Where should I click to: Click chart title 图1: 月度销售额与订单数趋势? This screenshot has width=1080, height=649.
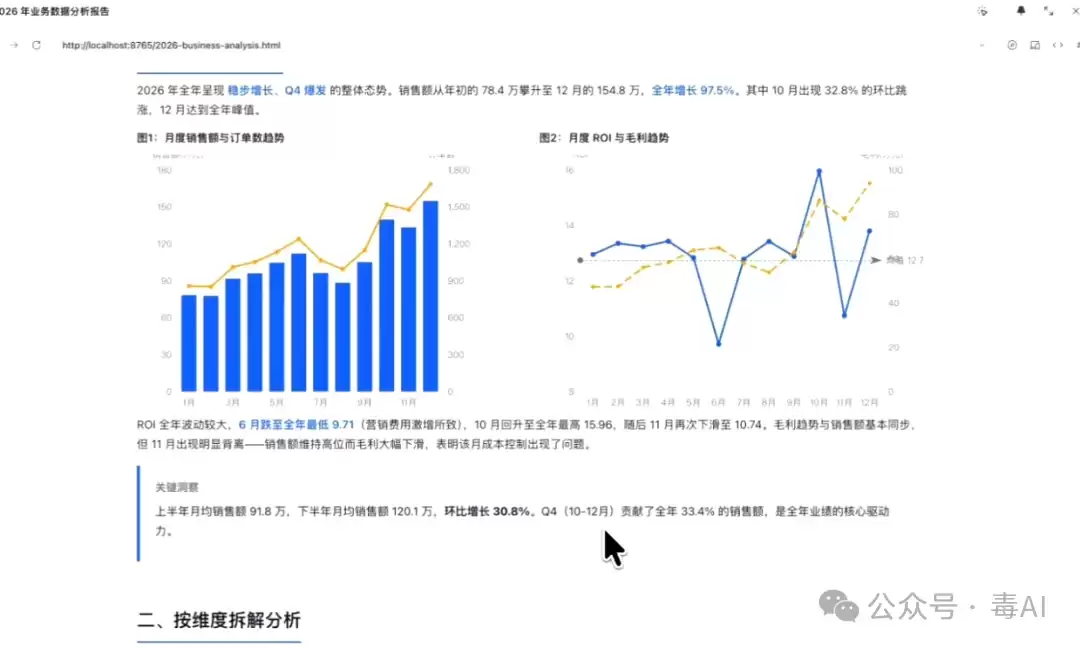pyautogui.click(x=211, y=138)
